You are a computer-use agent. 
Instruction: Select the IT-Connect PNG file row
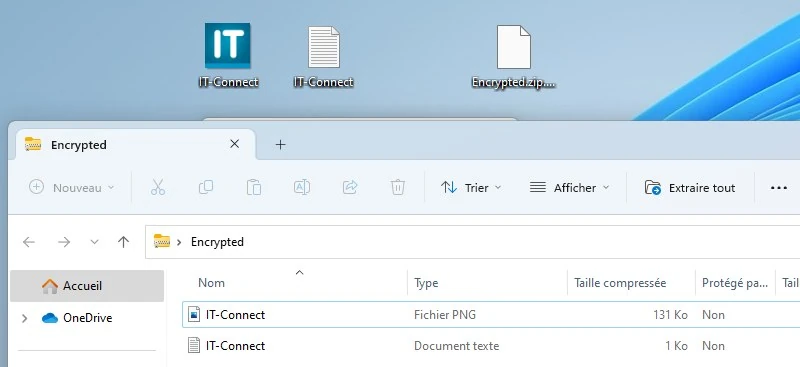click(491, 314)
